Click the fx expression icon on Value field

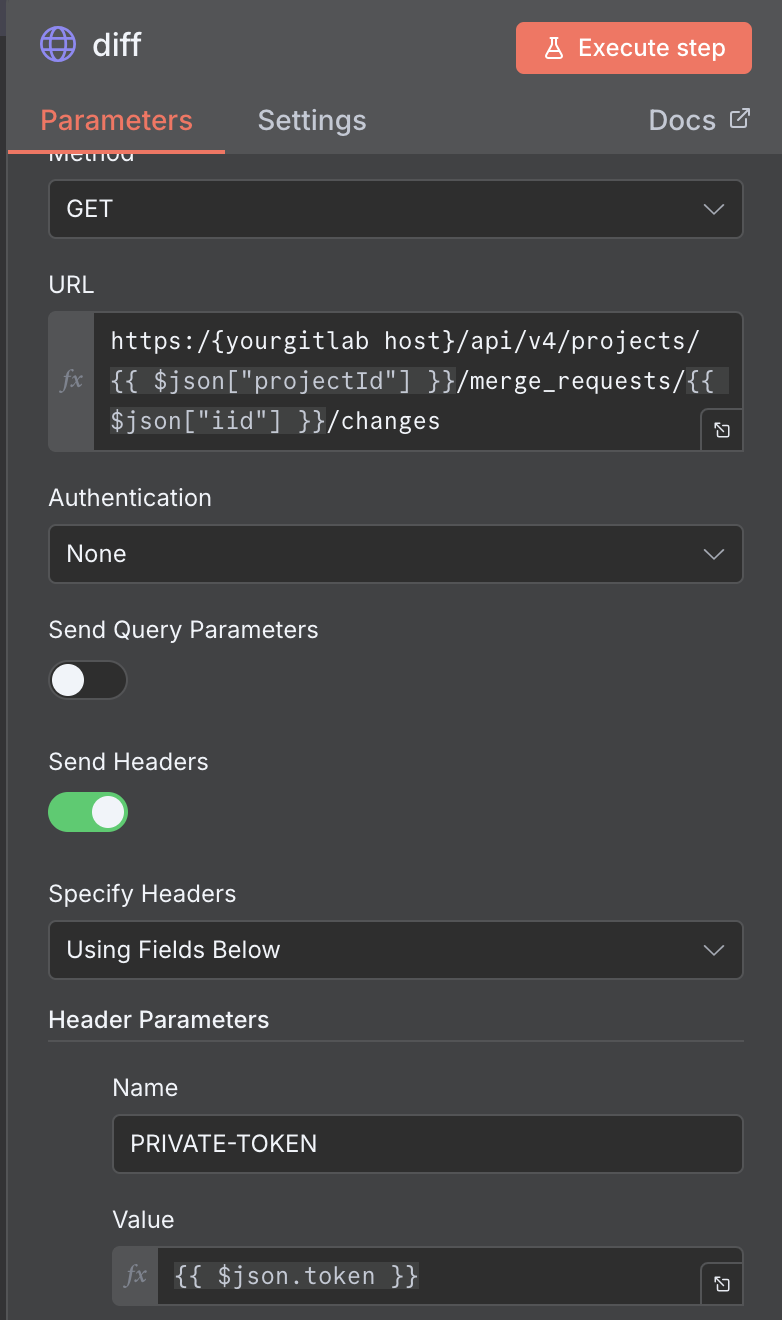(x=135, y=1275)
